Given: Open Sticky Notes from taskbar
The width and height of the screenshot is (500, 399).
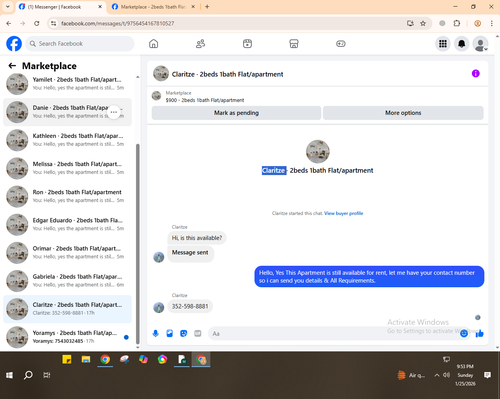Looking at the screenshot, I should [67, 359].
